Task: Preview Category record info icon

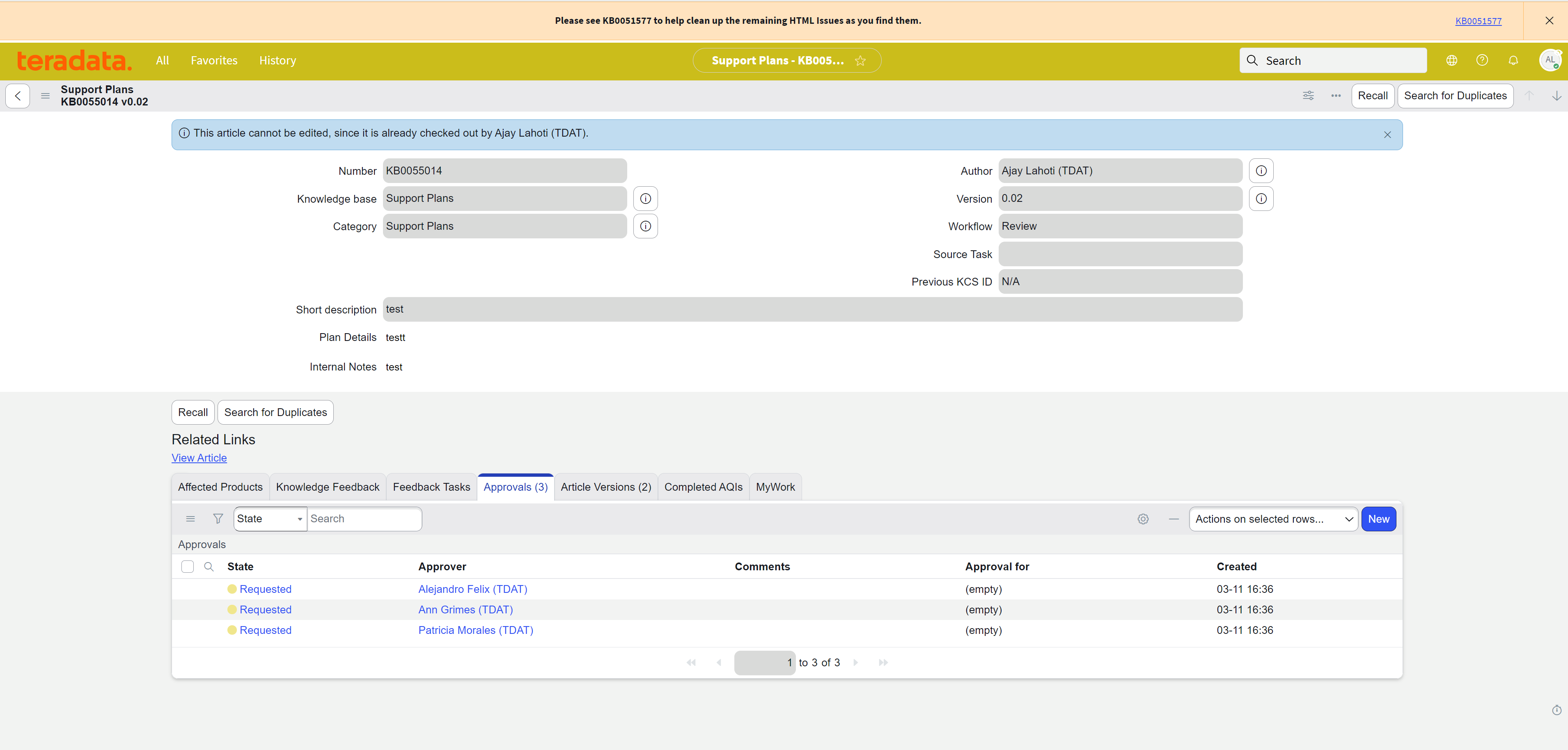Action: [x=645, y=226]
